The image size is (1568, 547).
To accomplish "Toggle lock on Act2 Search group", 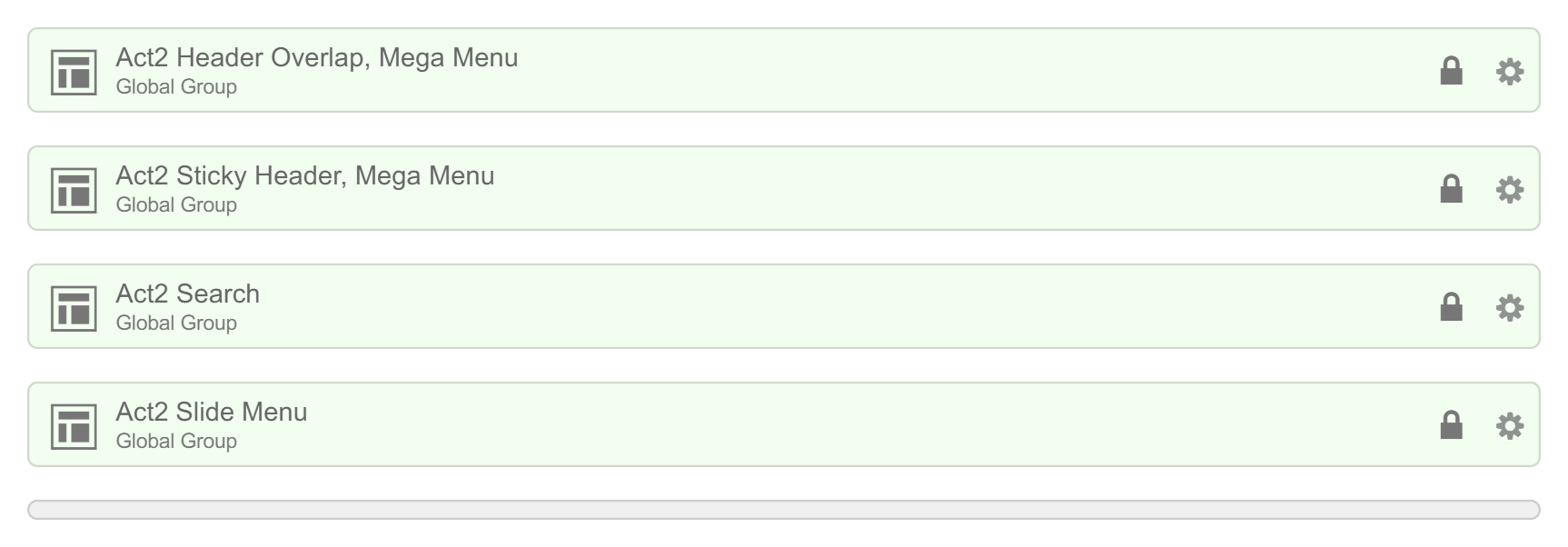I will click(x=1451, y=306).
